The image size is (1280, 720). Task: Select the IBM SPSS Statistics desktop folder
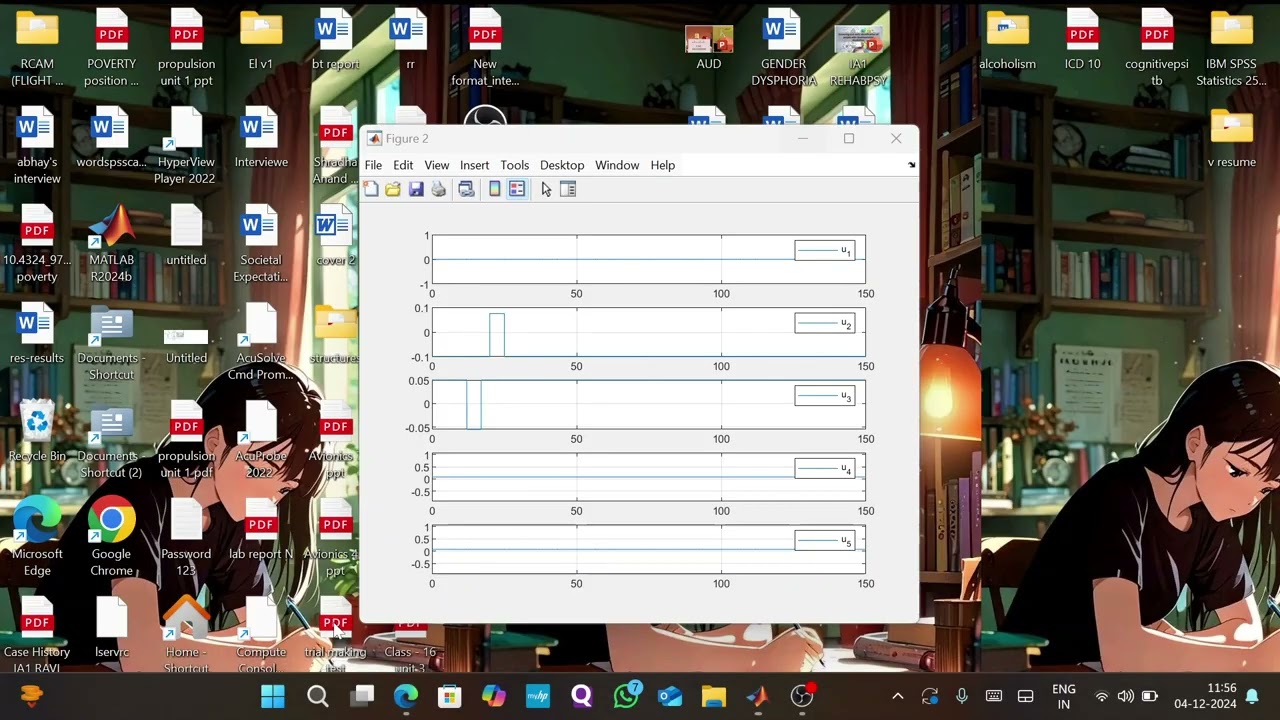1231,48
